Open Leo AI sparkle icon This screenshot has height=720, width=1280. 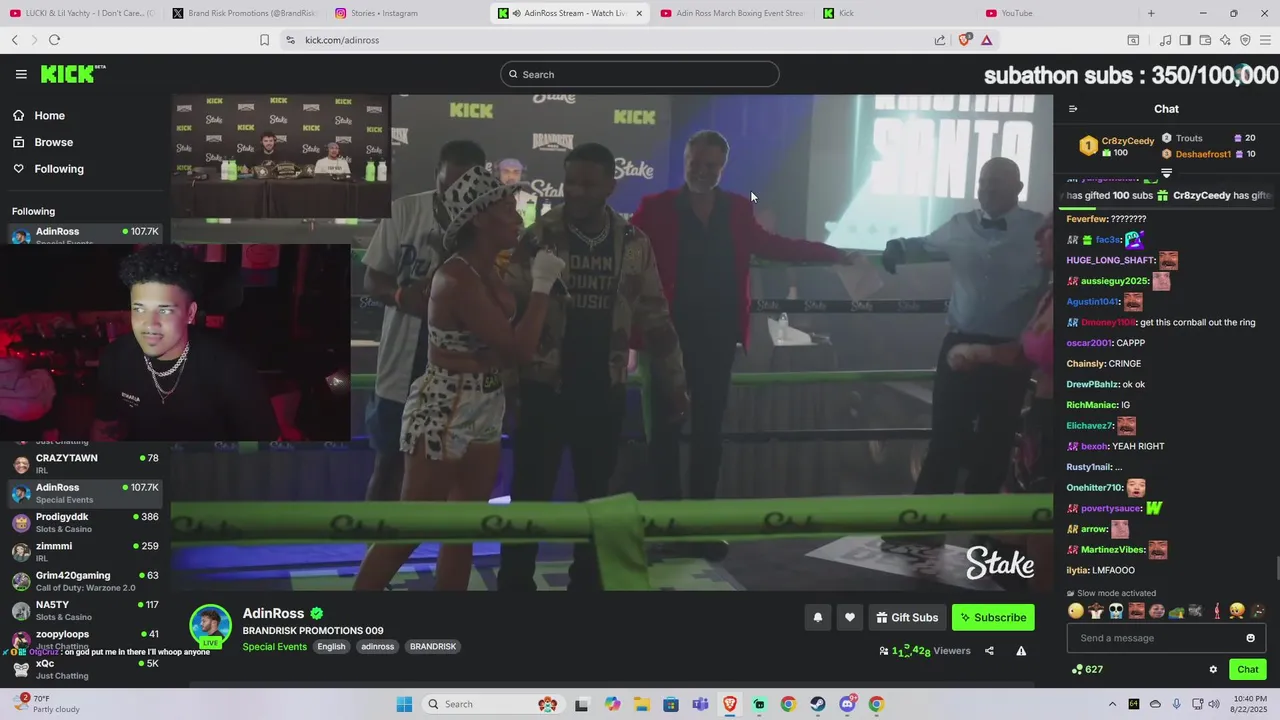click(x=1225, y=40)
